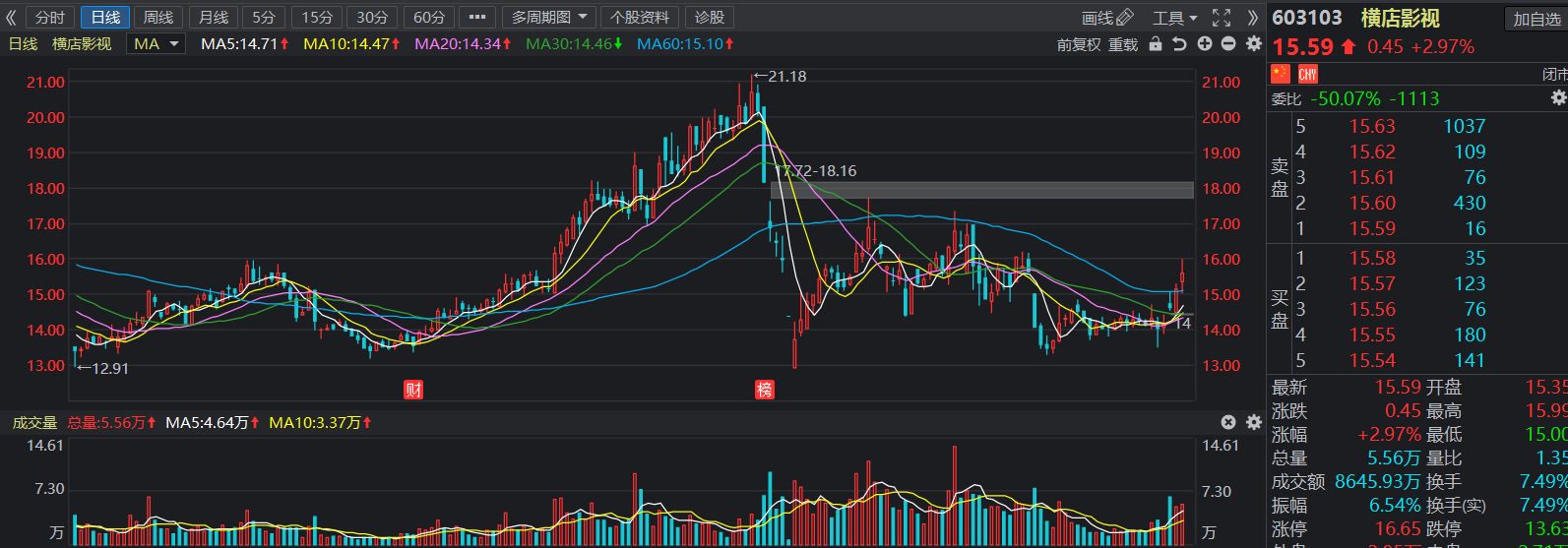Close the 成交量 volume panel

(1228, 422)
